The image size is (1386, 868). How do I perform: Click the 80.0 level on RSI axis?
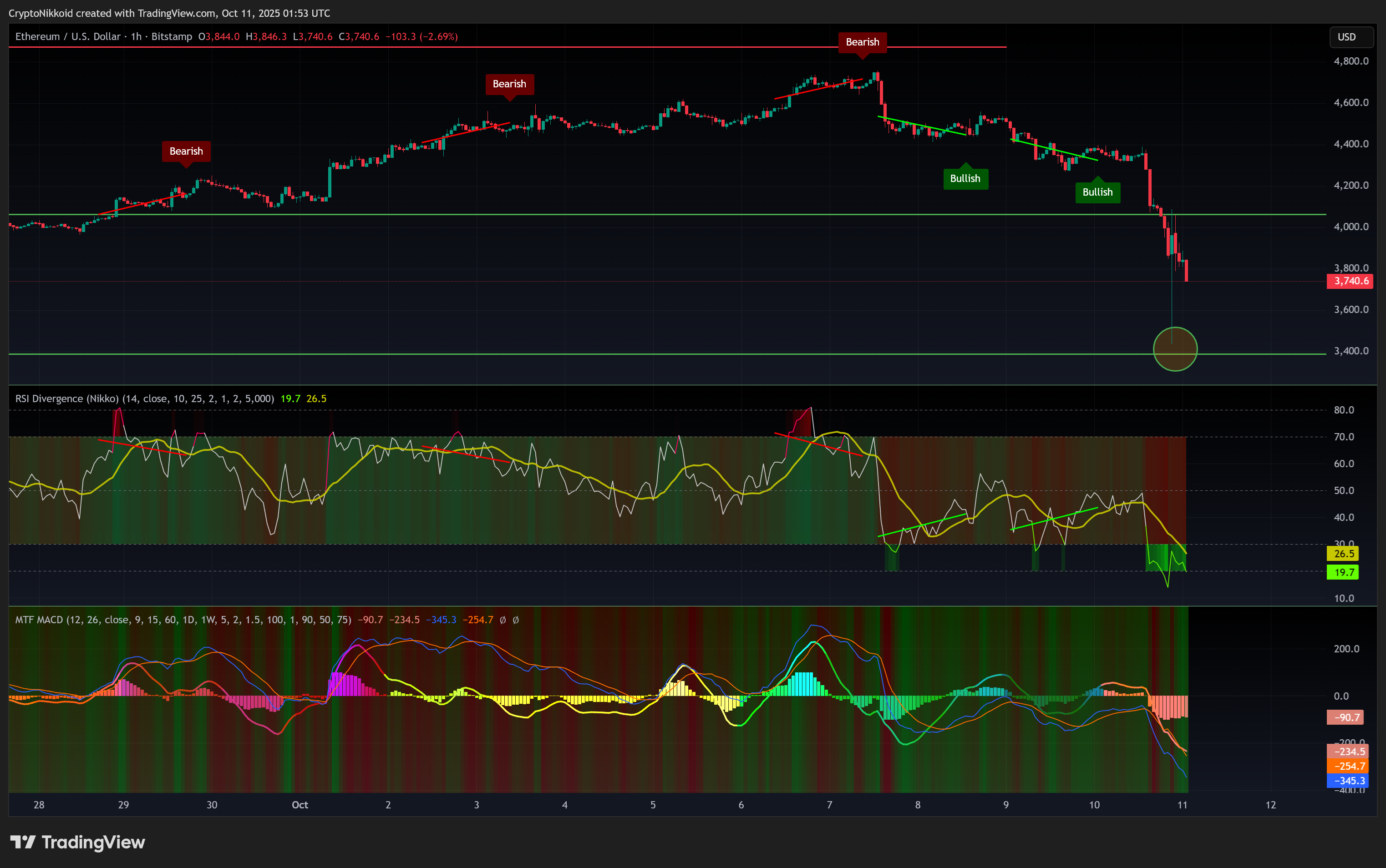click(1344, 410)
